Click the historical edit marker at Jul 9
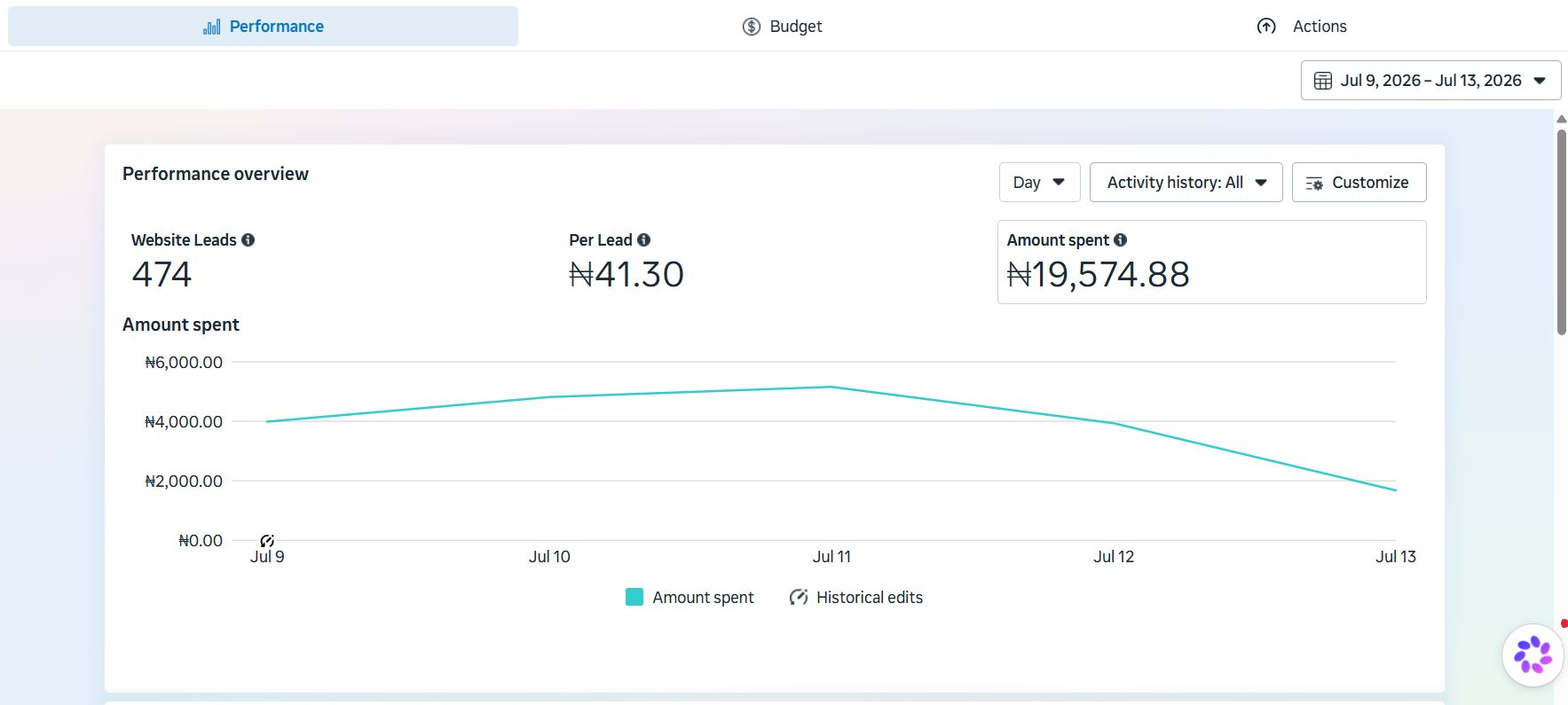 (267, 540)
